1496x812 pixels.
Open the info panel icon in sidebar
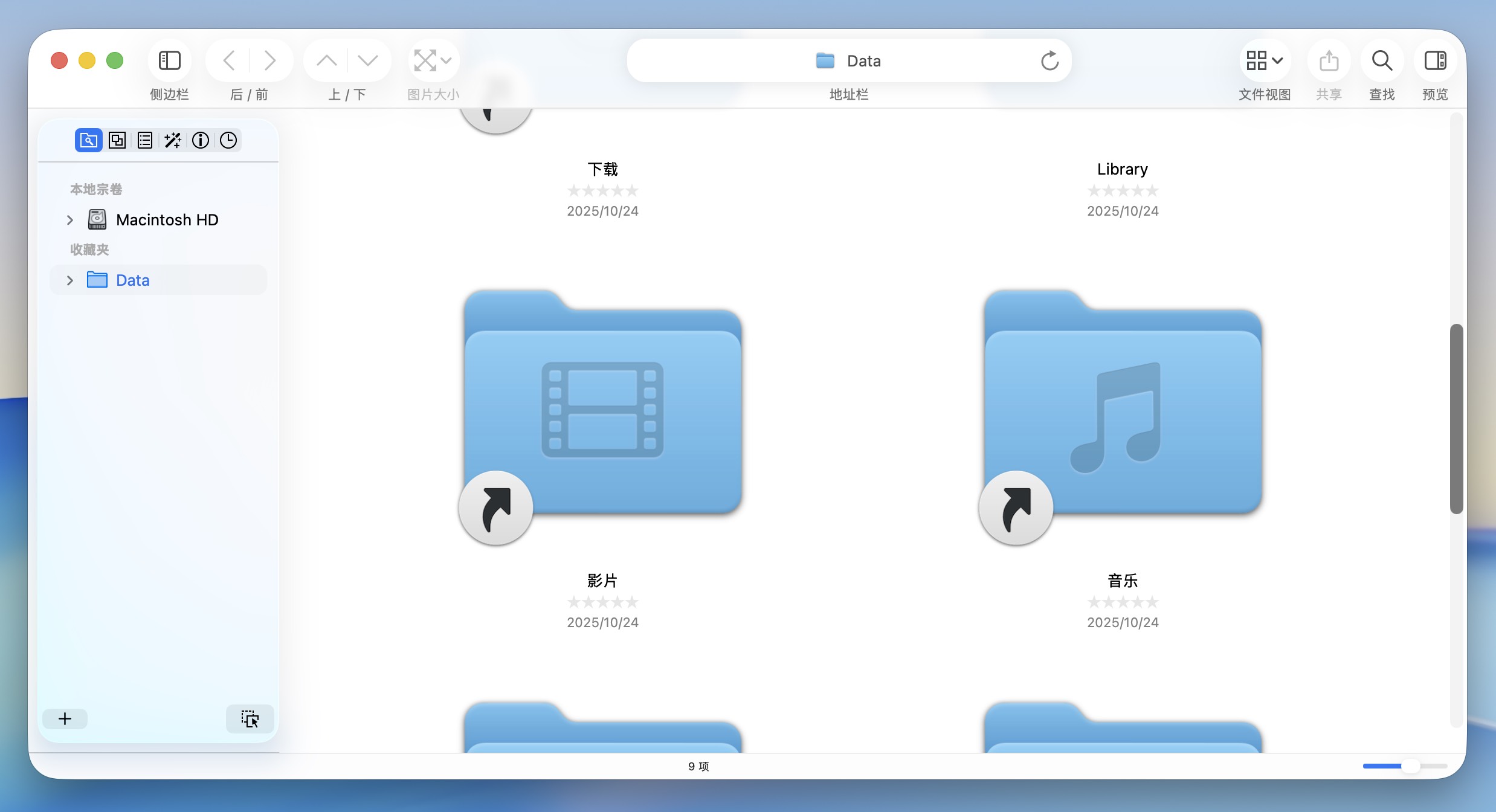point(201,140)
